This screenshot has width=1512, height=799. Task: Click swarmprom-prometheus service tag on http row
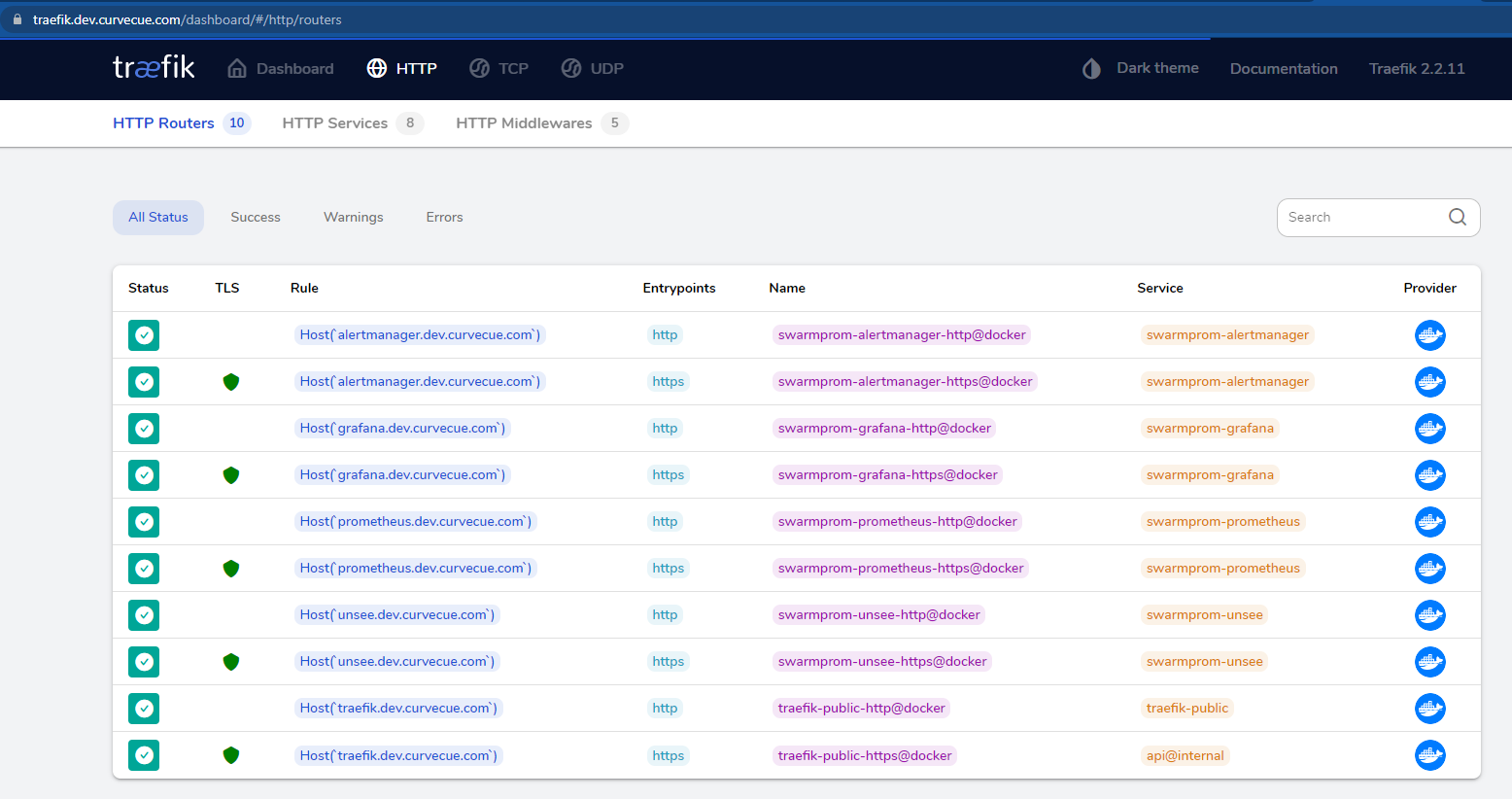click(1223, 522)
